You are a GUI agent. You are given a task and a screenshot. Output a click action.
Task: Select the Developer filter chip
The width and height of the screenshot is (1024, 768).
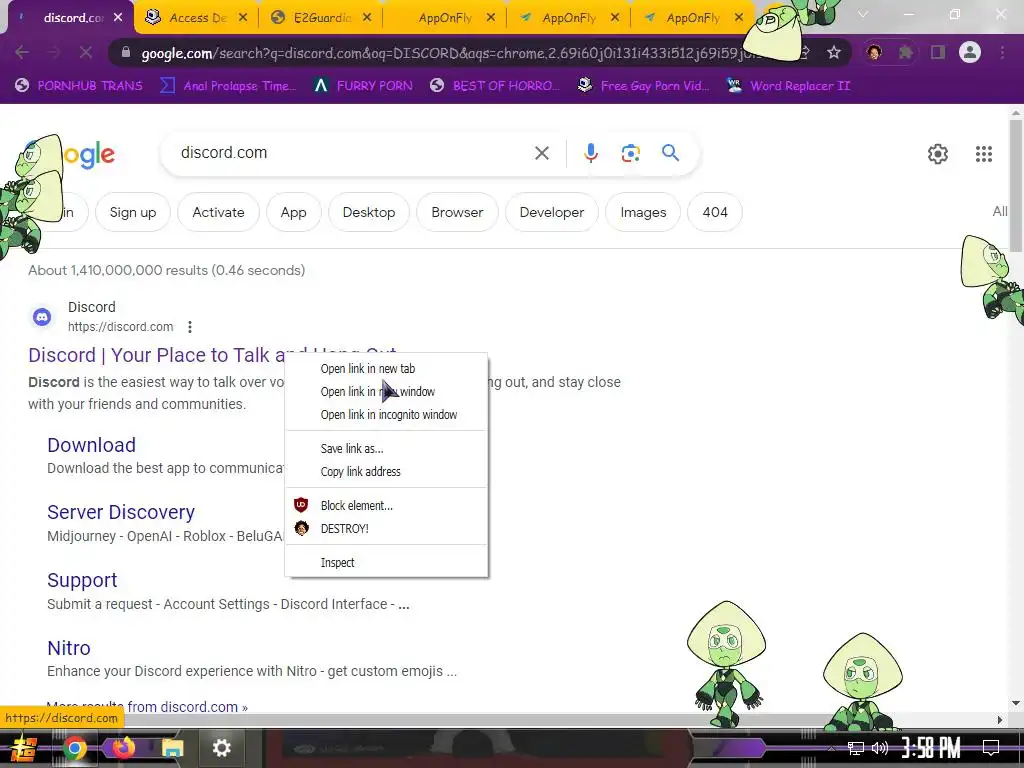[x=552, y=212]
